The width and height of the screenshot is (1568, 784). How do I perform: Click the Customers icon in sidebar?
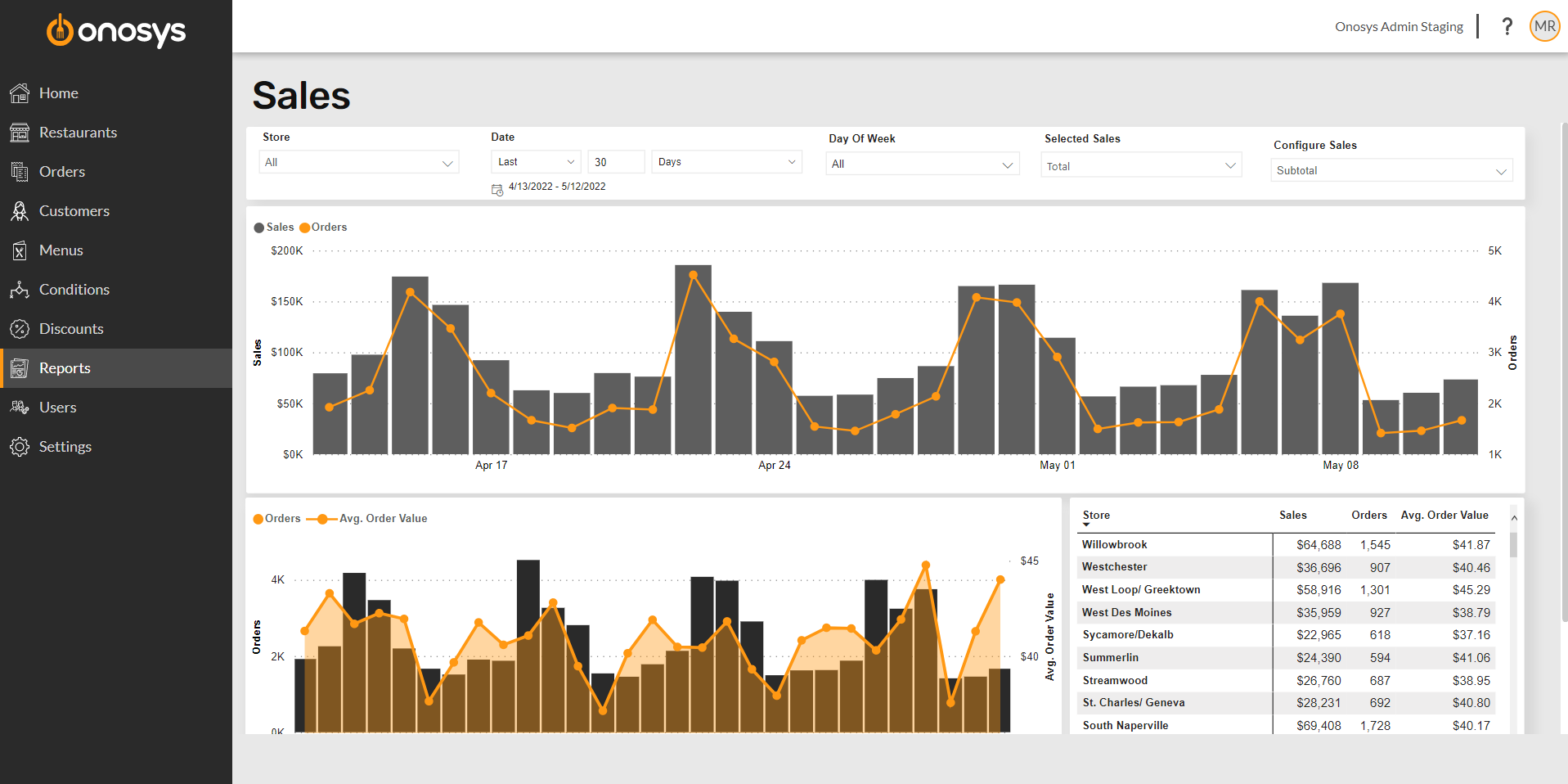(20, 211)
